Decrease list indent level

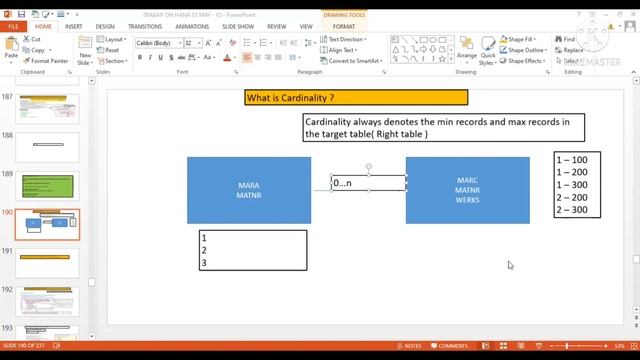tap(283, 43)
